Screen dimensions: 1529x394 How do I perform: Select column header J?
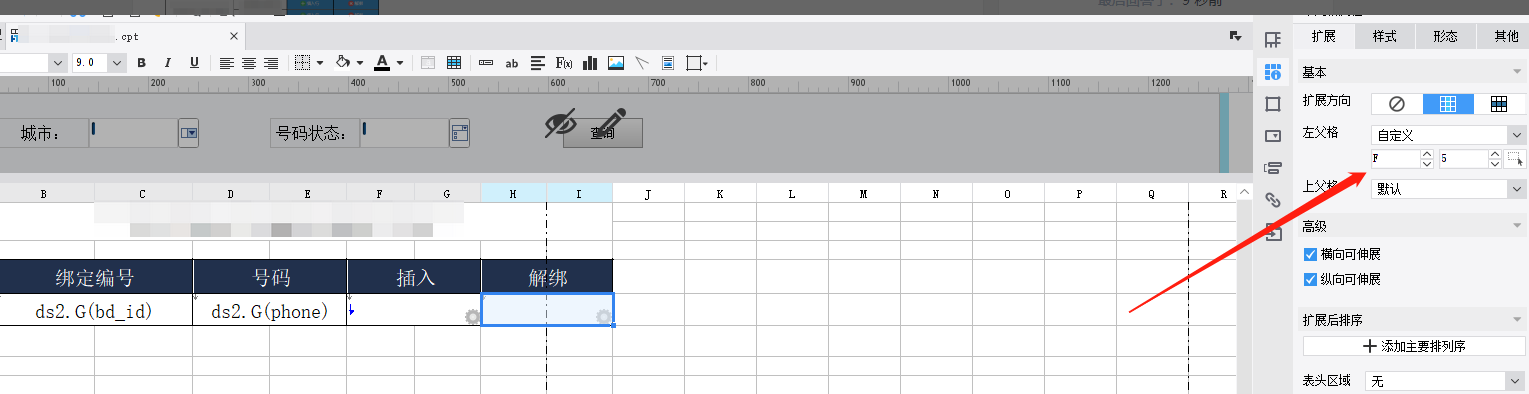(x=648, y=193)
